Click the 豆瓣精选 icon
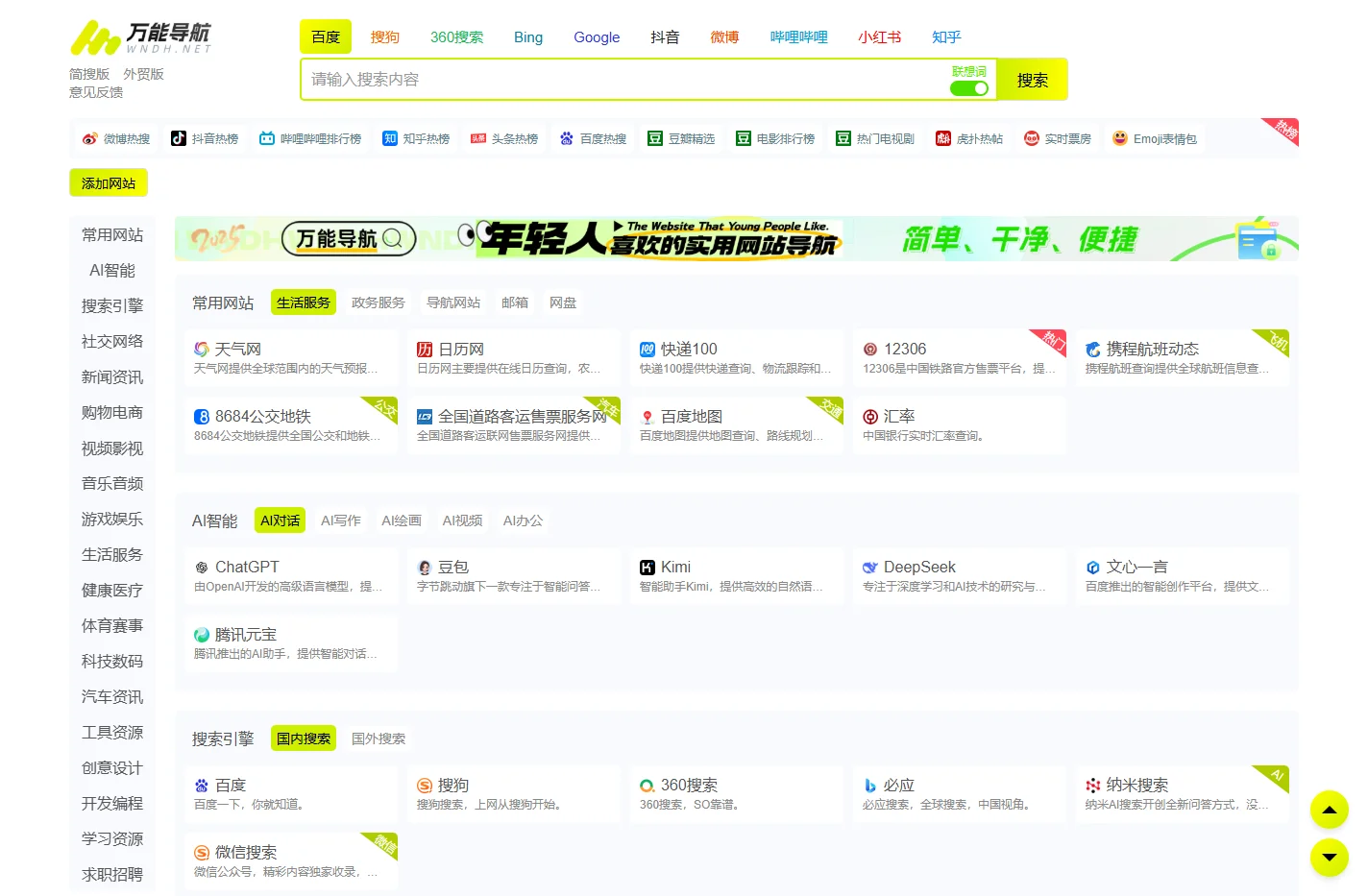 pyautogui.click(x=655, y=138)
